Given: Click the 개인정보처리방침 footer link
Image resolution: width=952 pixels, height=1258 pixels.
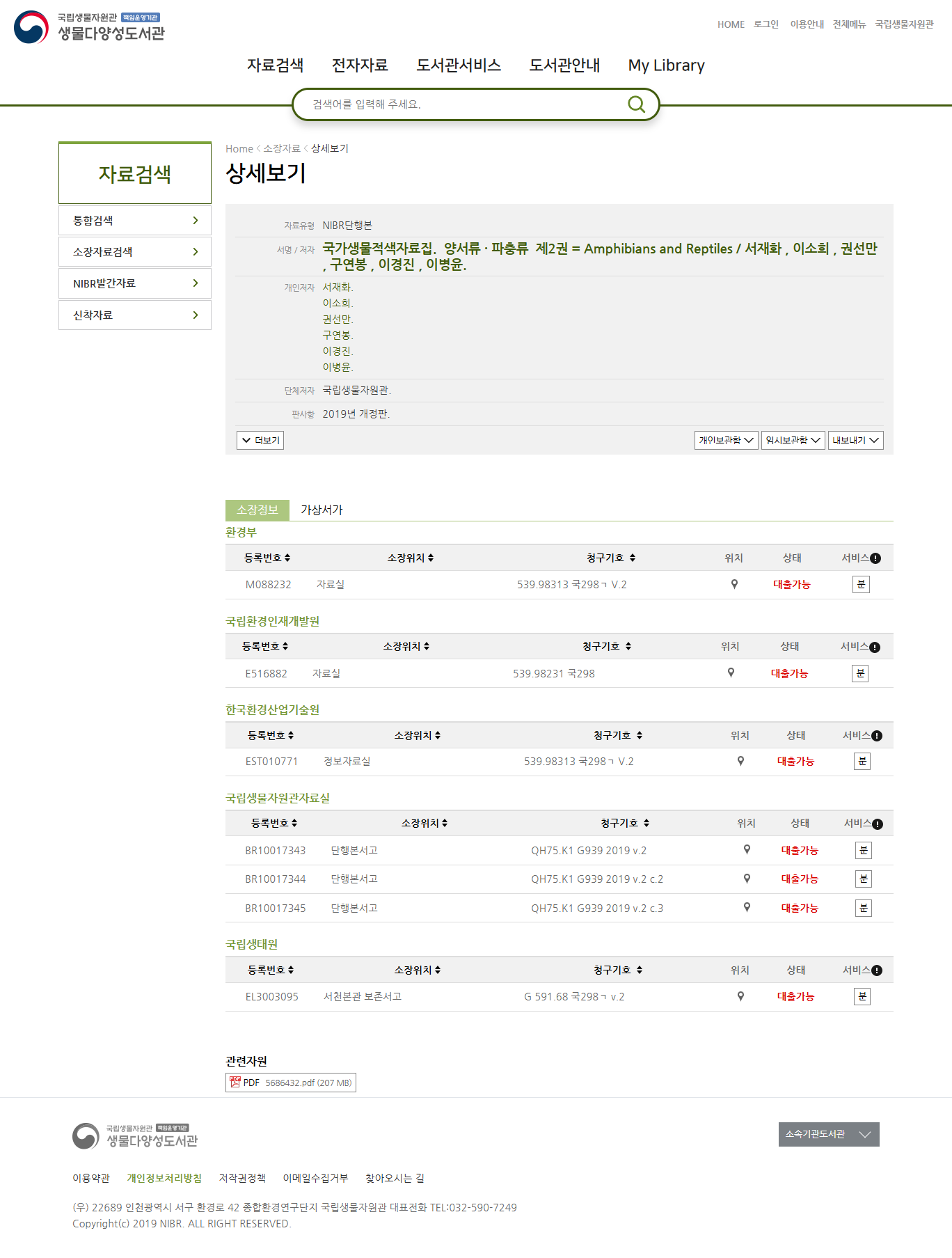Looking at the screenshot, I should (x=164, y=1178).
